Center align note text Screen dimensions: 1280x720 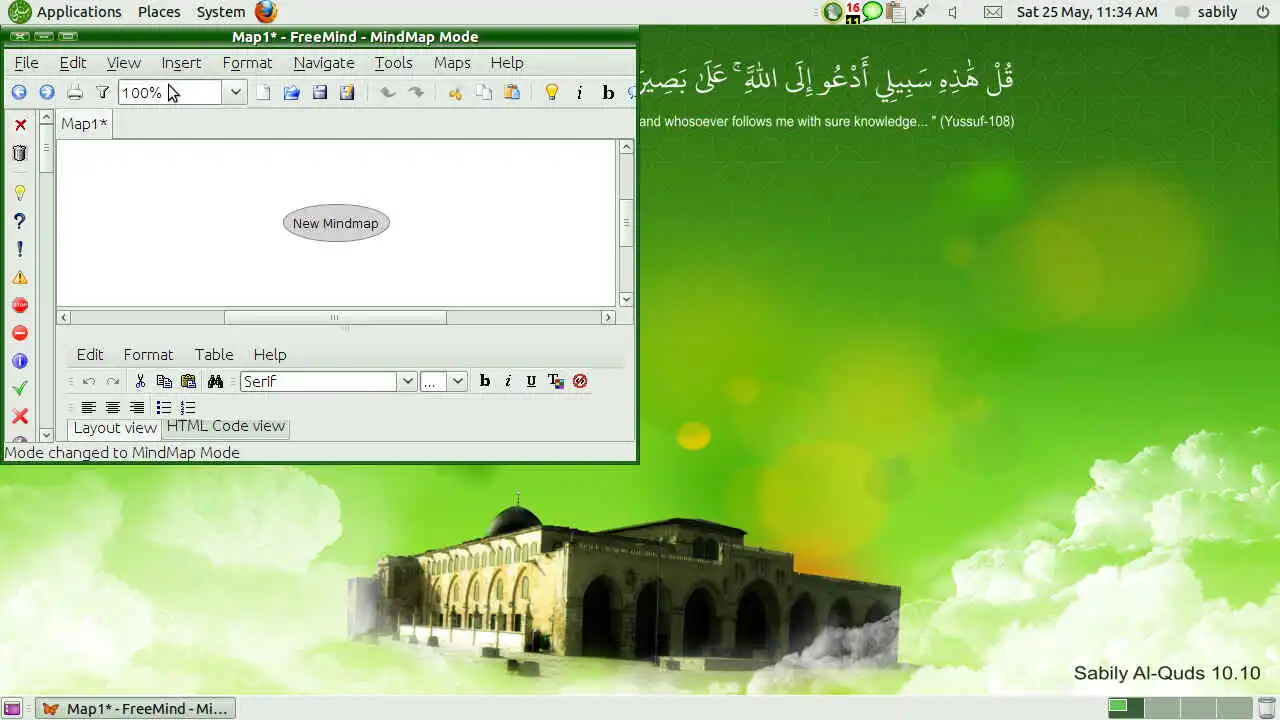pos(113,407)
